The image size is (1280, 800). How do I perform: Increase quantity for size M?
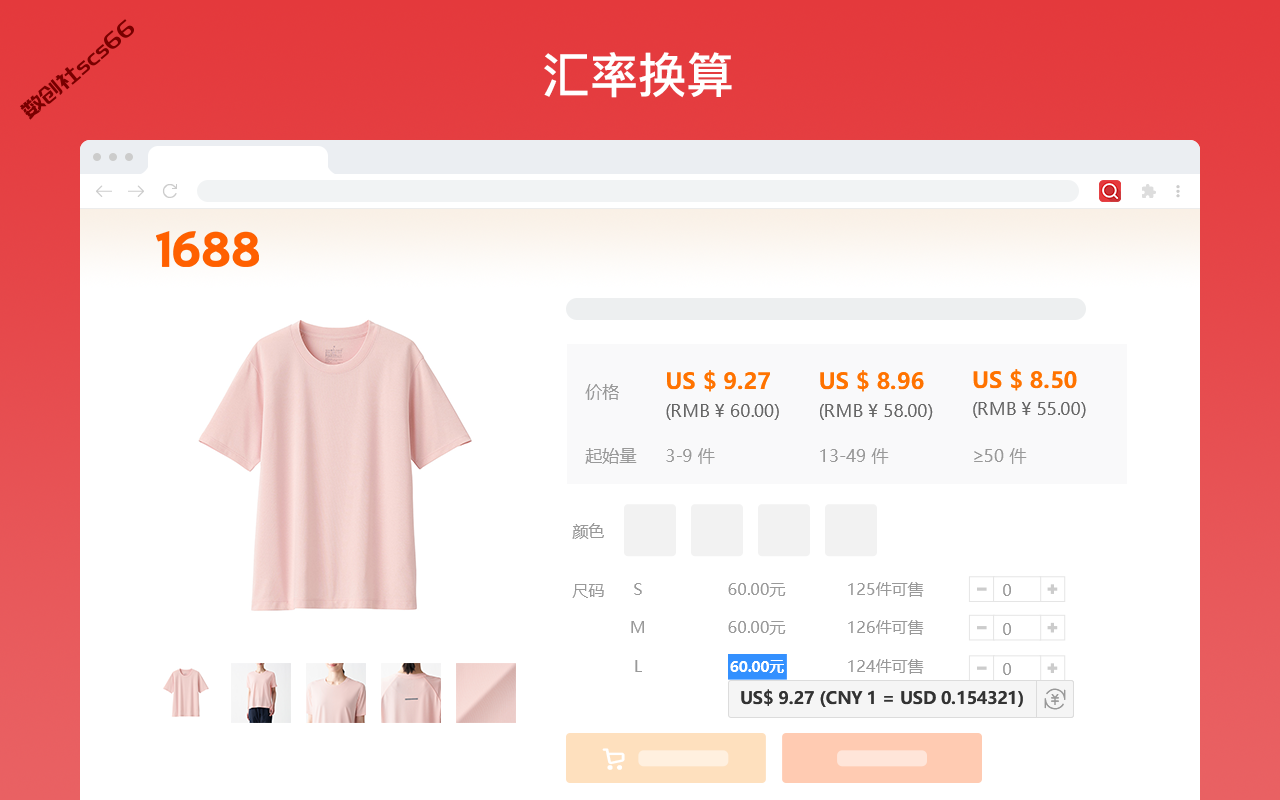[x=1053, y=628]
